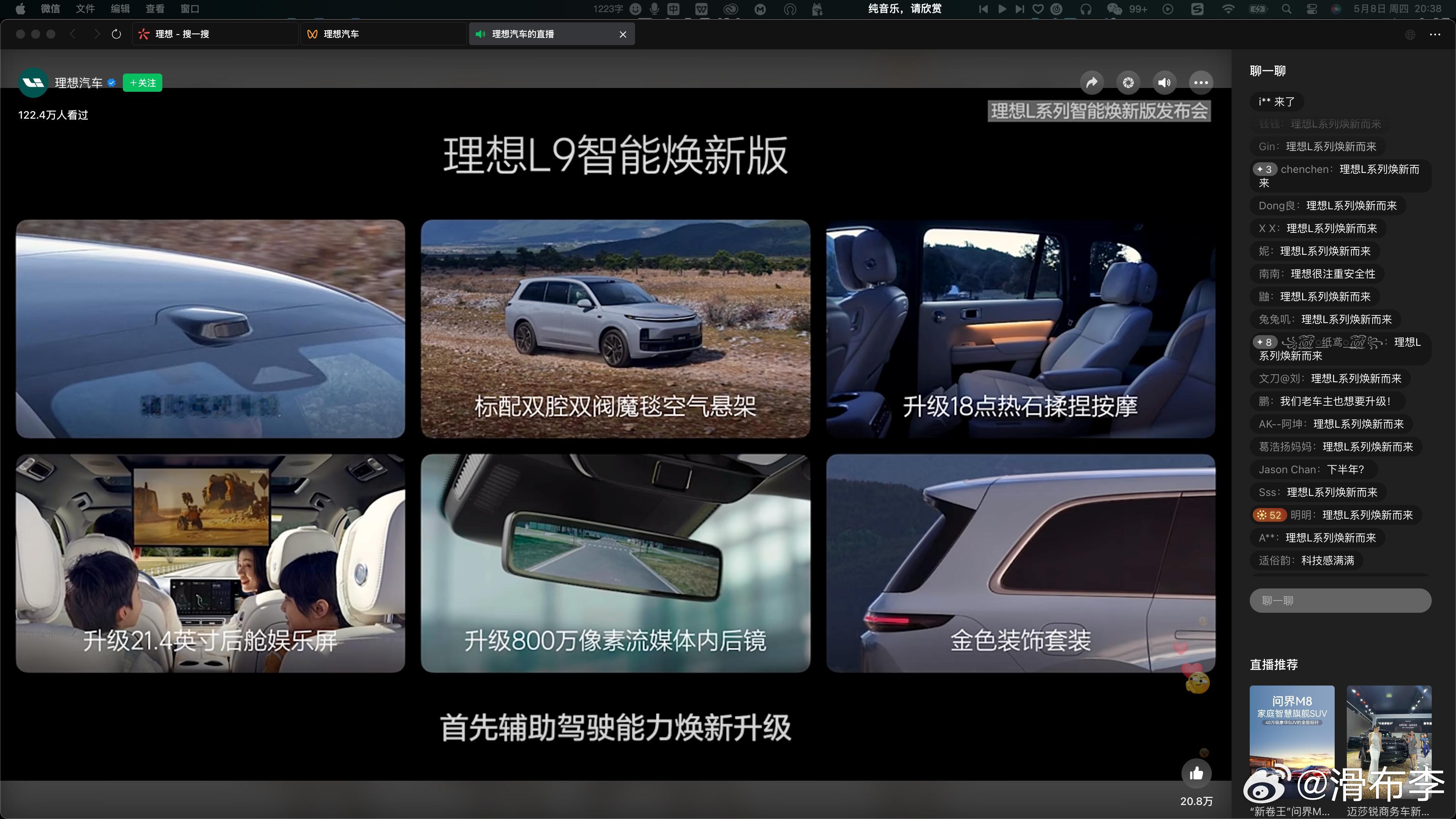Click the microphone icon in menu bar
The height and width of the screenshot is (819, 1456).
[654, 8]
